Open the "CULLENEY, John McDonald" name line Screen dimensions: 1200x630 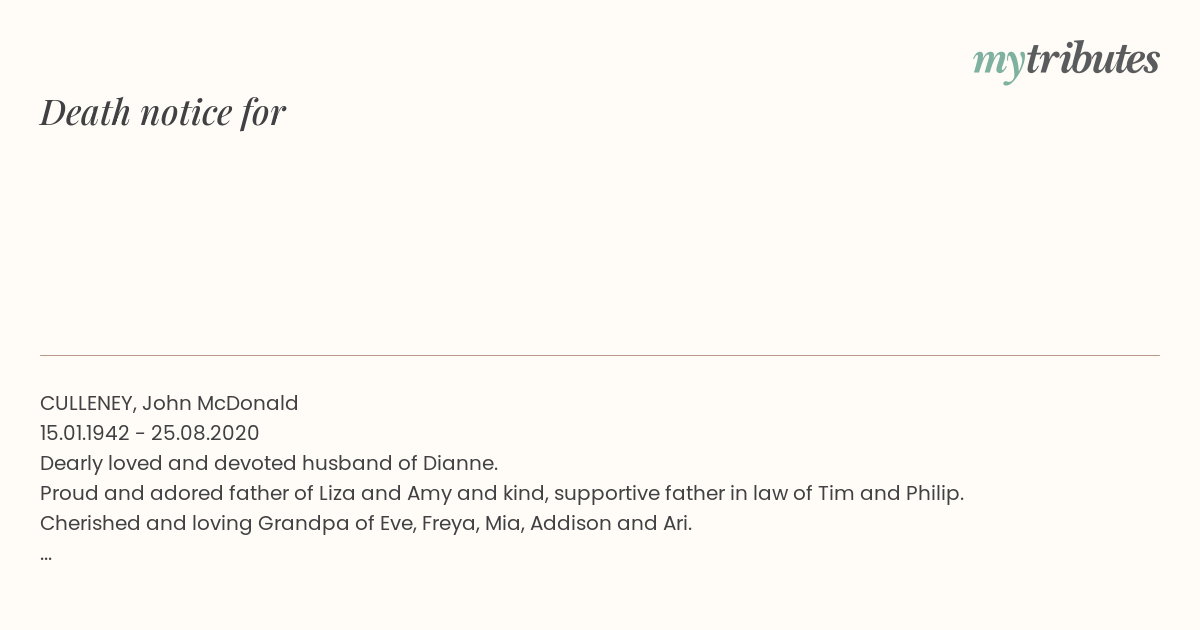click(x=169, y=403)
